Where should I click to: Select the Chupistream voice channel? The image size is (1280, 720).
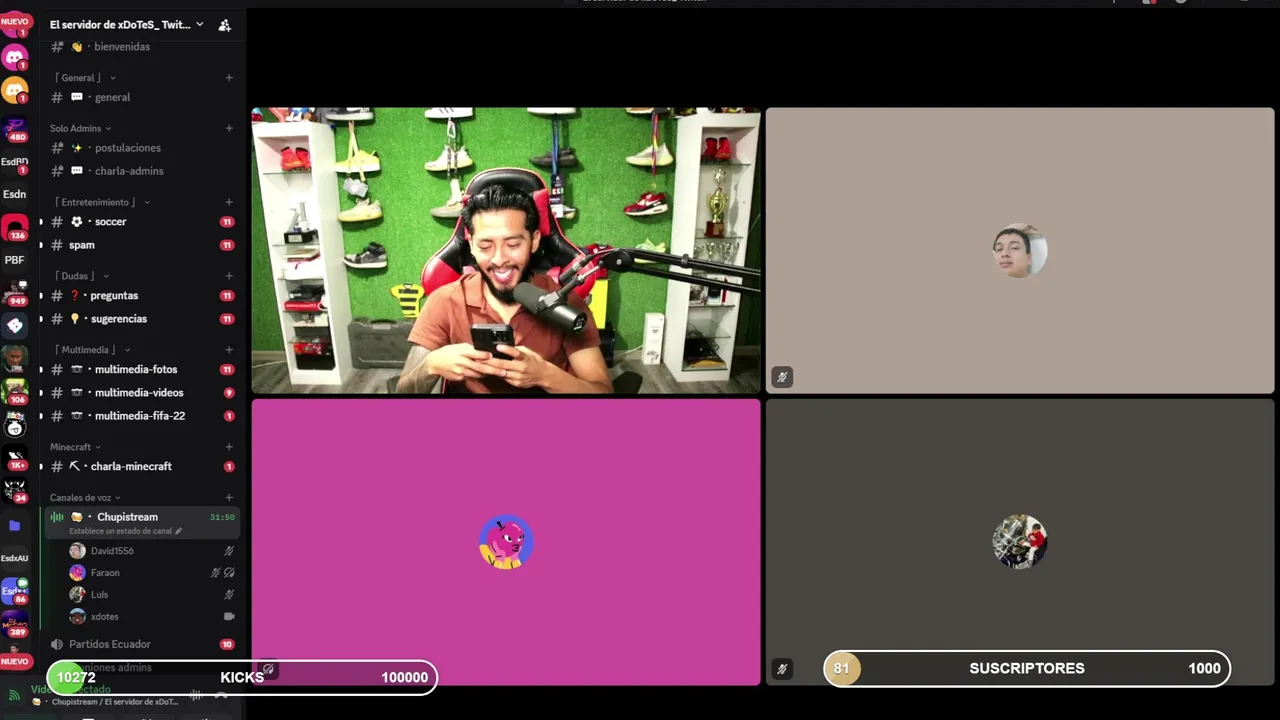(x=142, y=518)
